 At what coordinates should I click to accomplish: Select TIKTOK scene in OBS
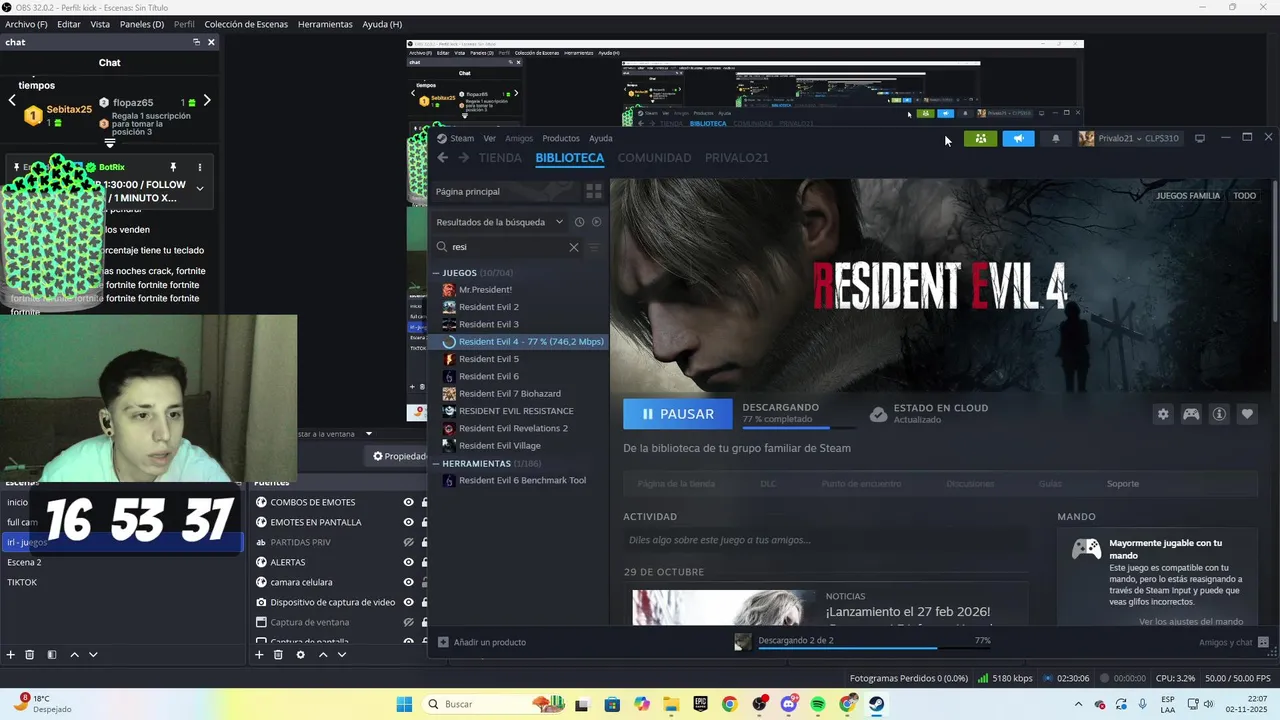pyautogui.click(x=22, y=582)
